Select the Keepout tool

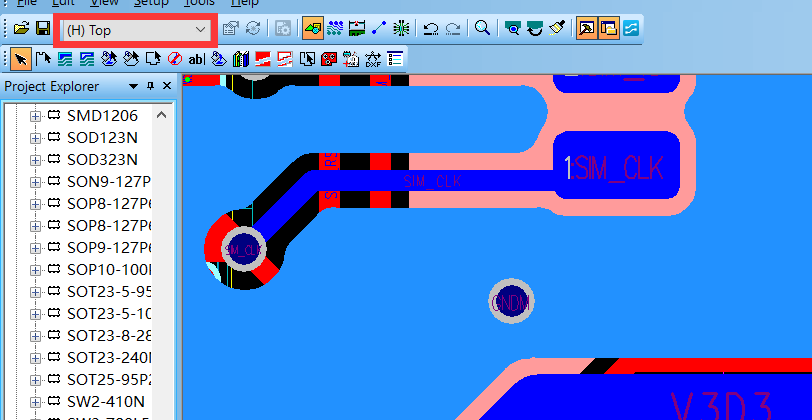coord(175,59)
